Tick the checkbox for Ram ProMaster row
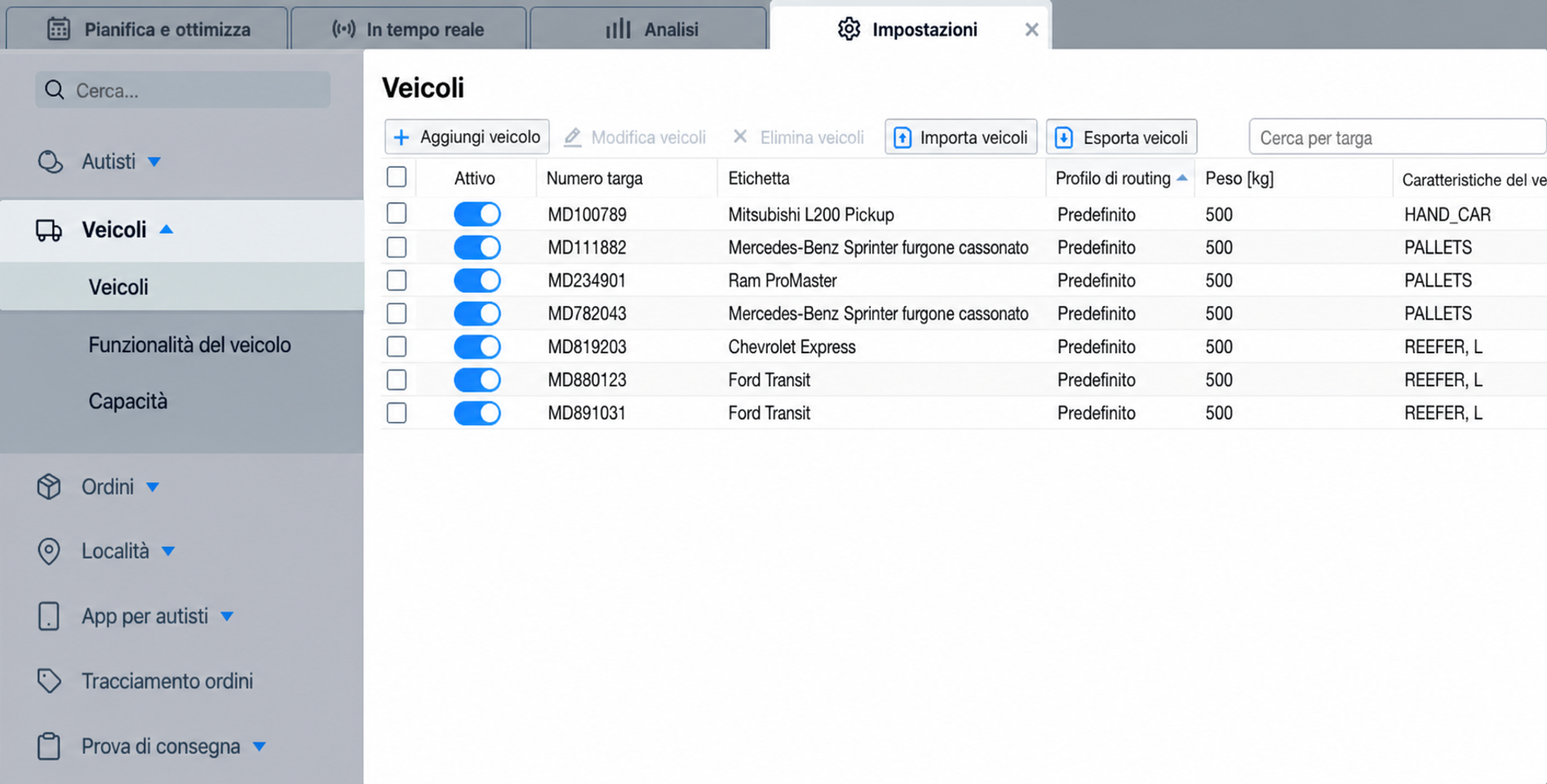The width and height of the screenshot is (1547, 784). (397, 281)
